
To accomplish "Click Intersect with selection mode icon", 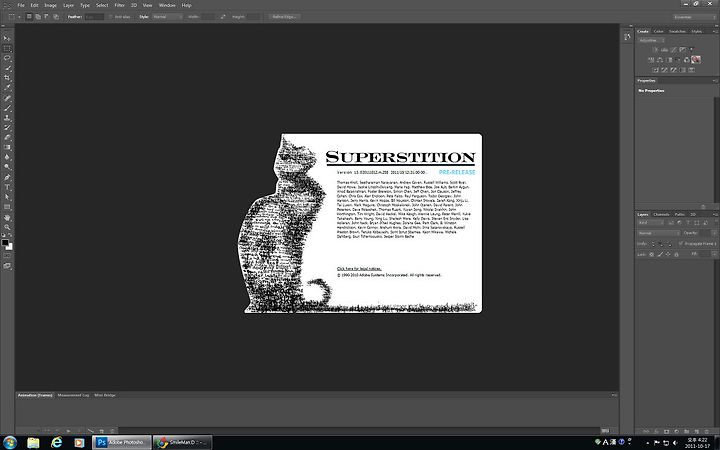I will coord(56,17).
